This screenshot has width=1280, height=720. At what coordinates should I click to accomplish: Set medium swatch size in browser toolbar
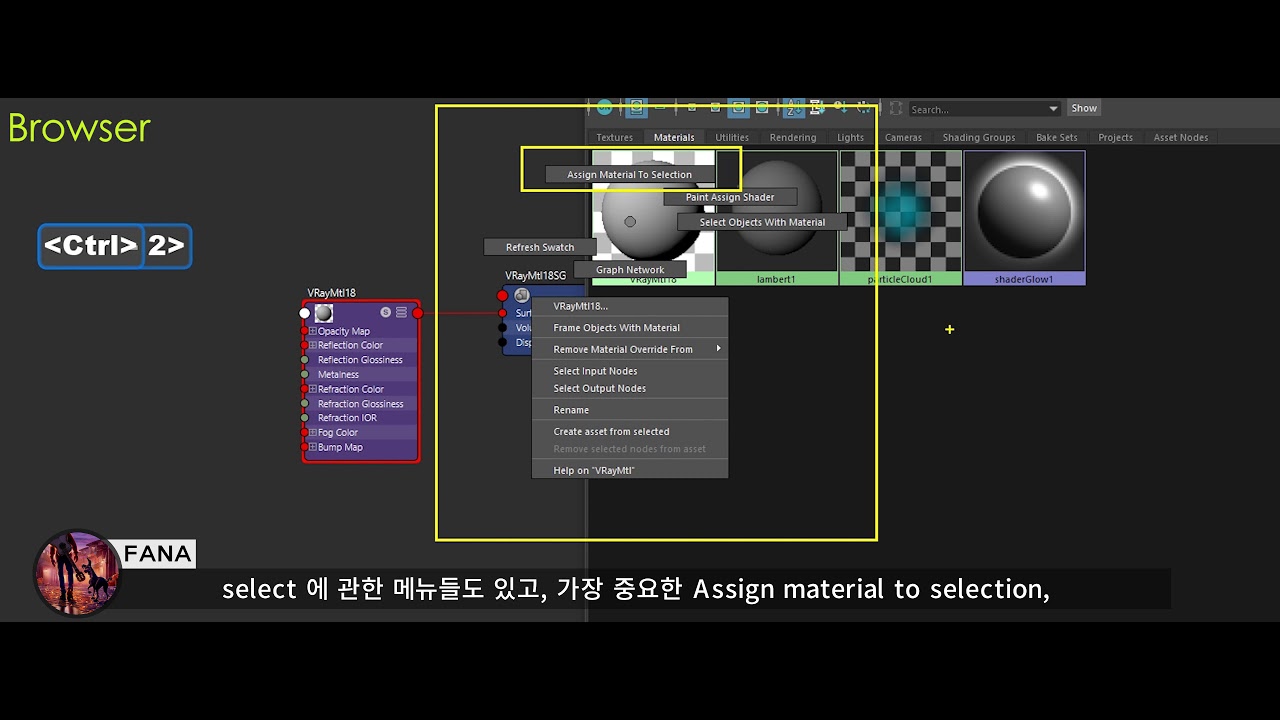pyautogui.click(x=715, y=107)
